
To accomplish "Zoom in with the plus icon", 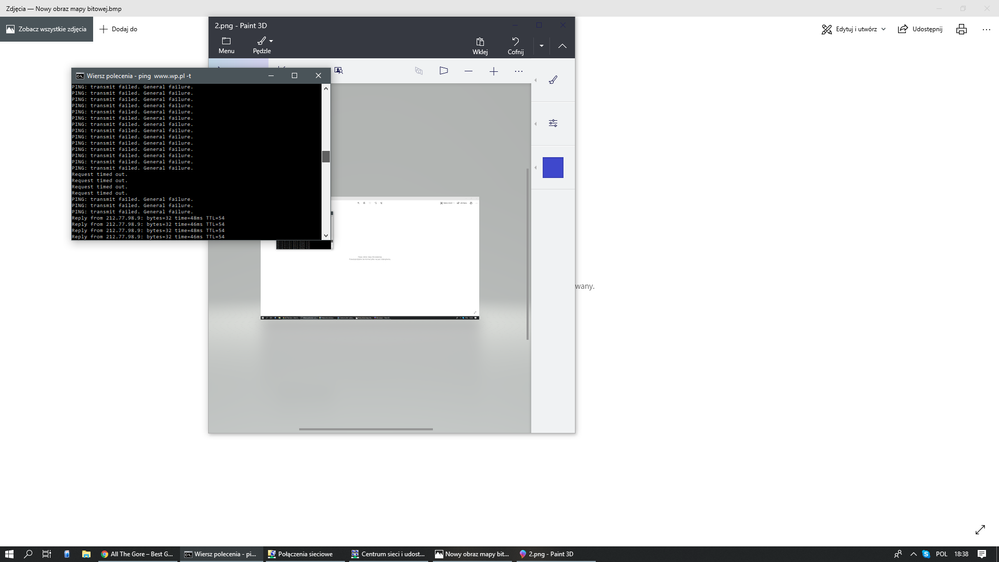I will (494, 71).
